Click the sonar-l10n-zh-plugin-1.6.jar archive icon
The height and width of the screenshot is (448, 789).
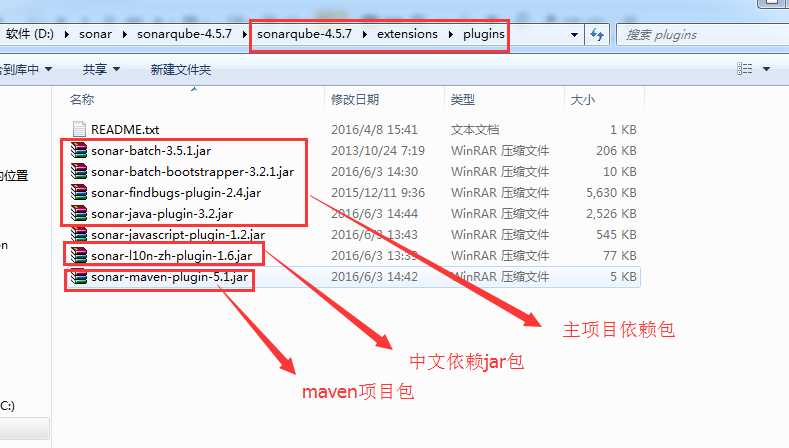click(79, 256)
